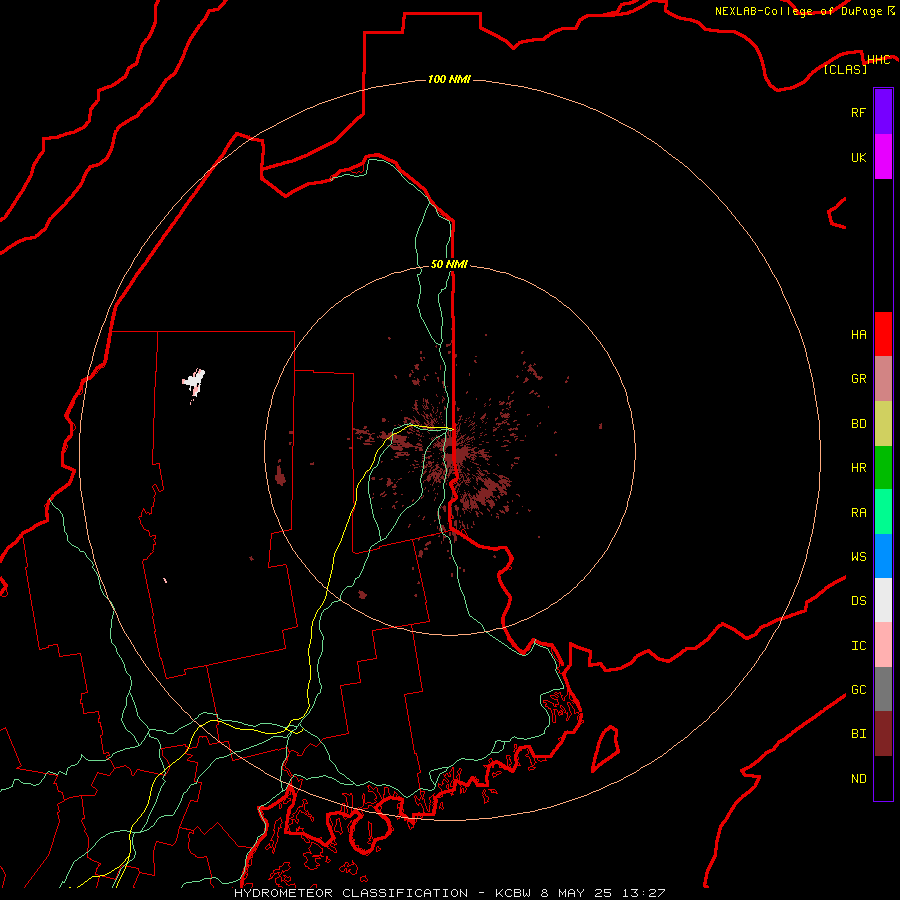Viewport: 900px width, 900px height.
Task: Click the HHC product code label
Action: click(878, 60)
